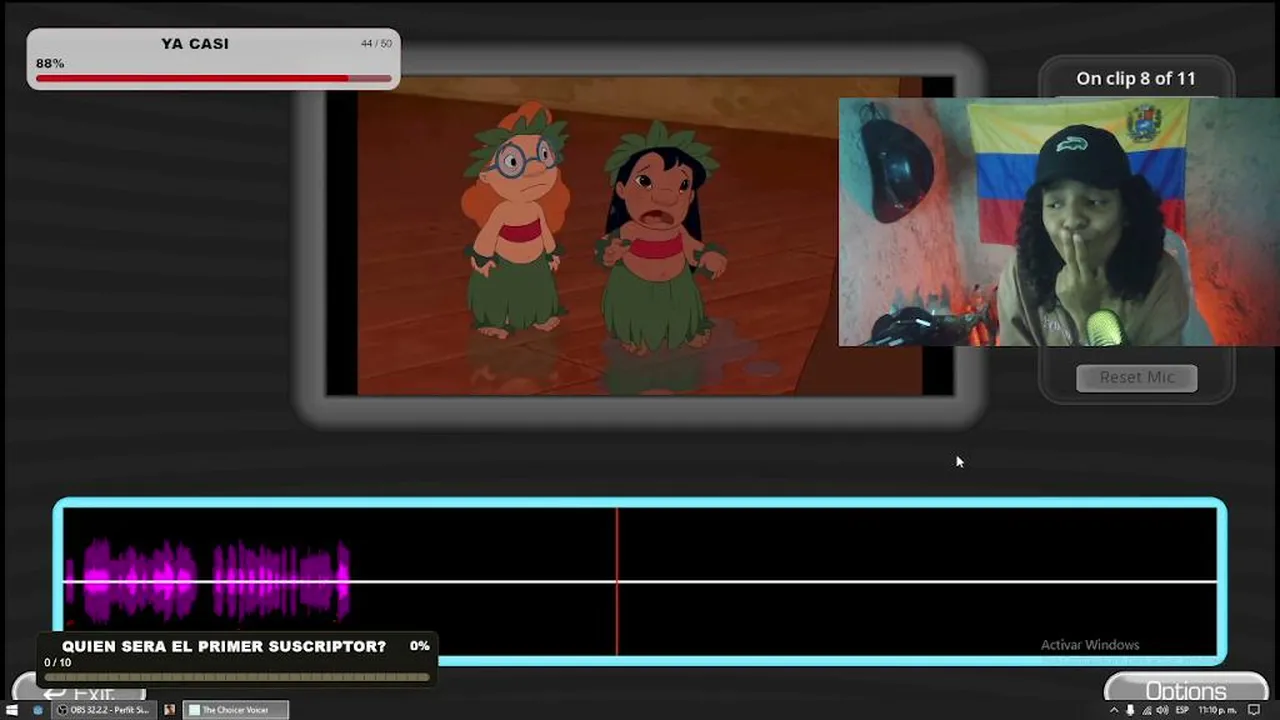Click the red playhead line in waveform

coord(617,581)
